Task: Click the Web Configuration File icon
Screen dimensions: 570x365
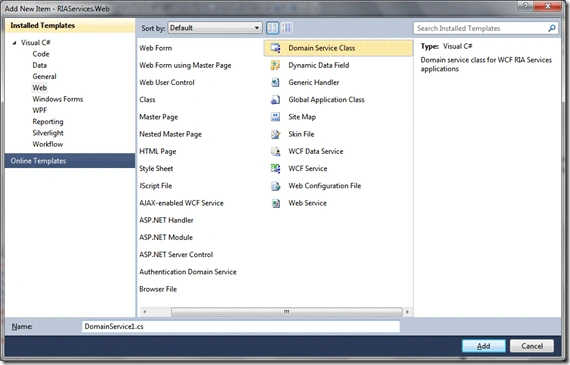Action: click(276, 186)
